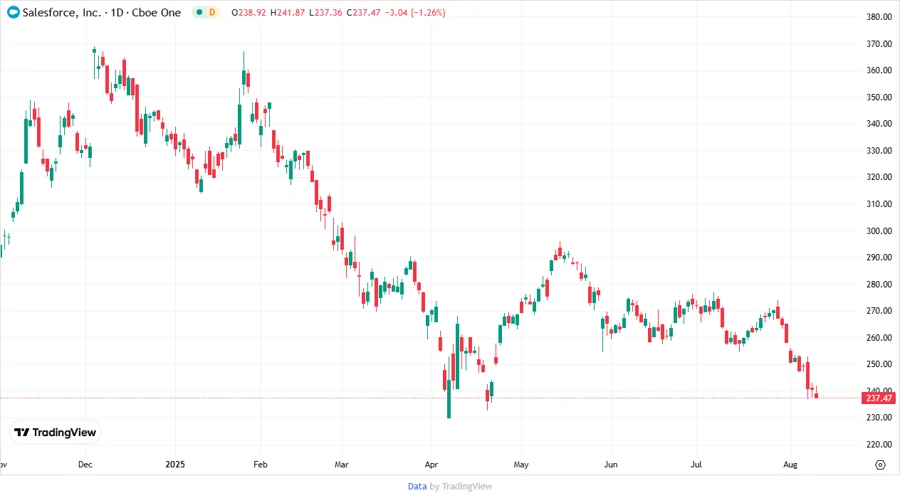Click the high value H241.87
Viewport: 900px width, 498px height.
pos(287,12)
